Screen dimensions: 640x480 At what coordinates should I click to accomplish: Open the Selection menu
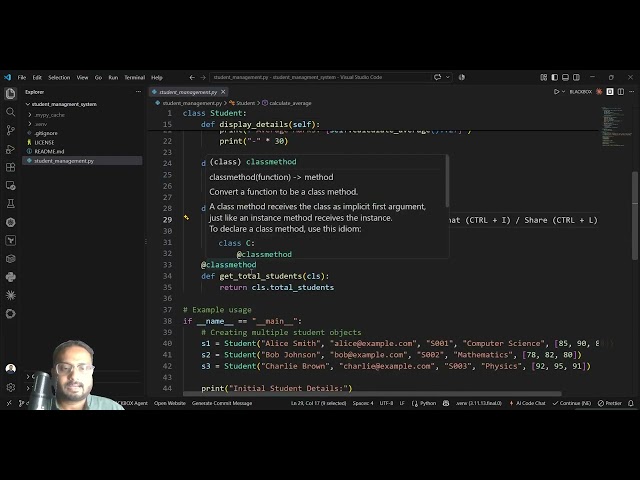59,77
